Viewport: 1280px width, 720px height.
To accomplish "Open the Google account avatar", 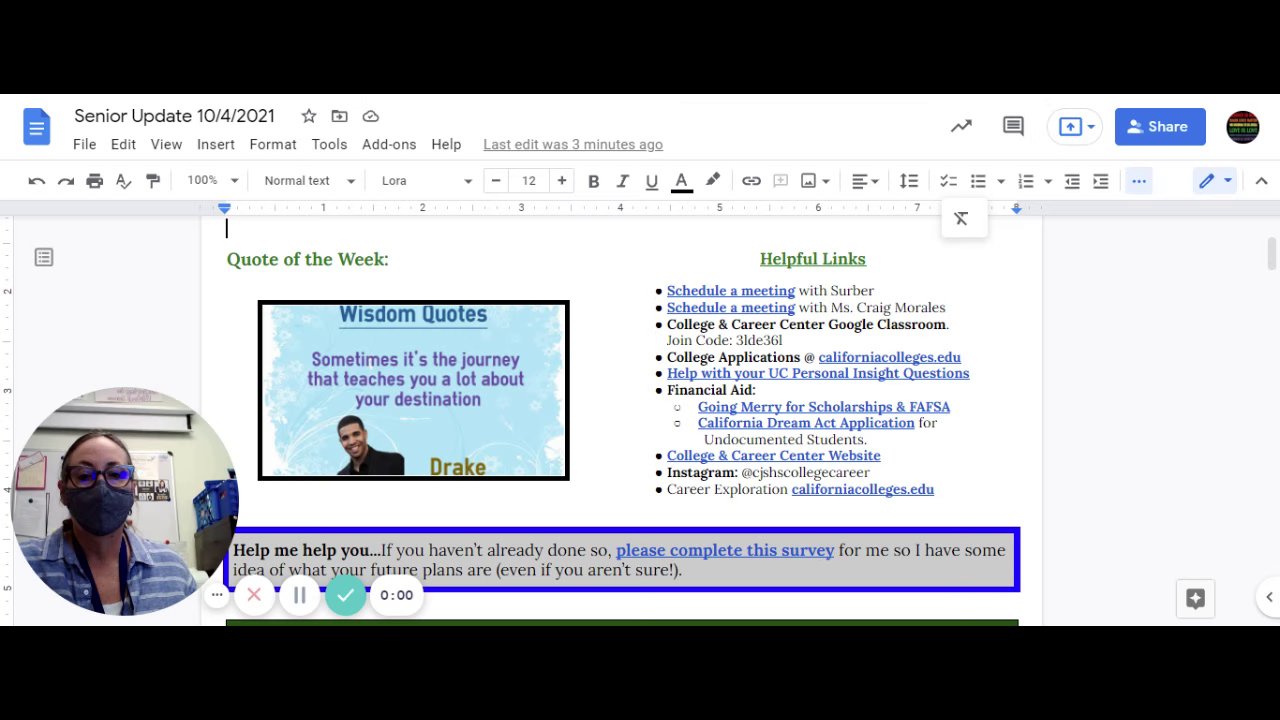I will [x=1242, y=127].
